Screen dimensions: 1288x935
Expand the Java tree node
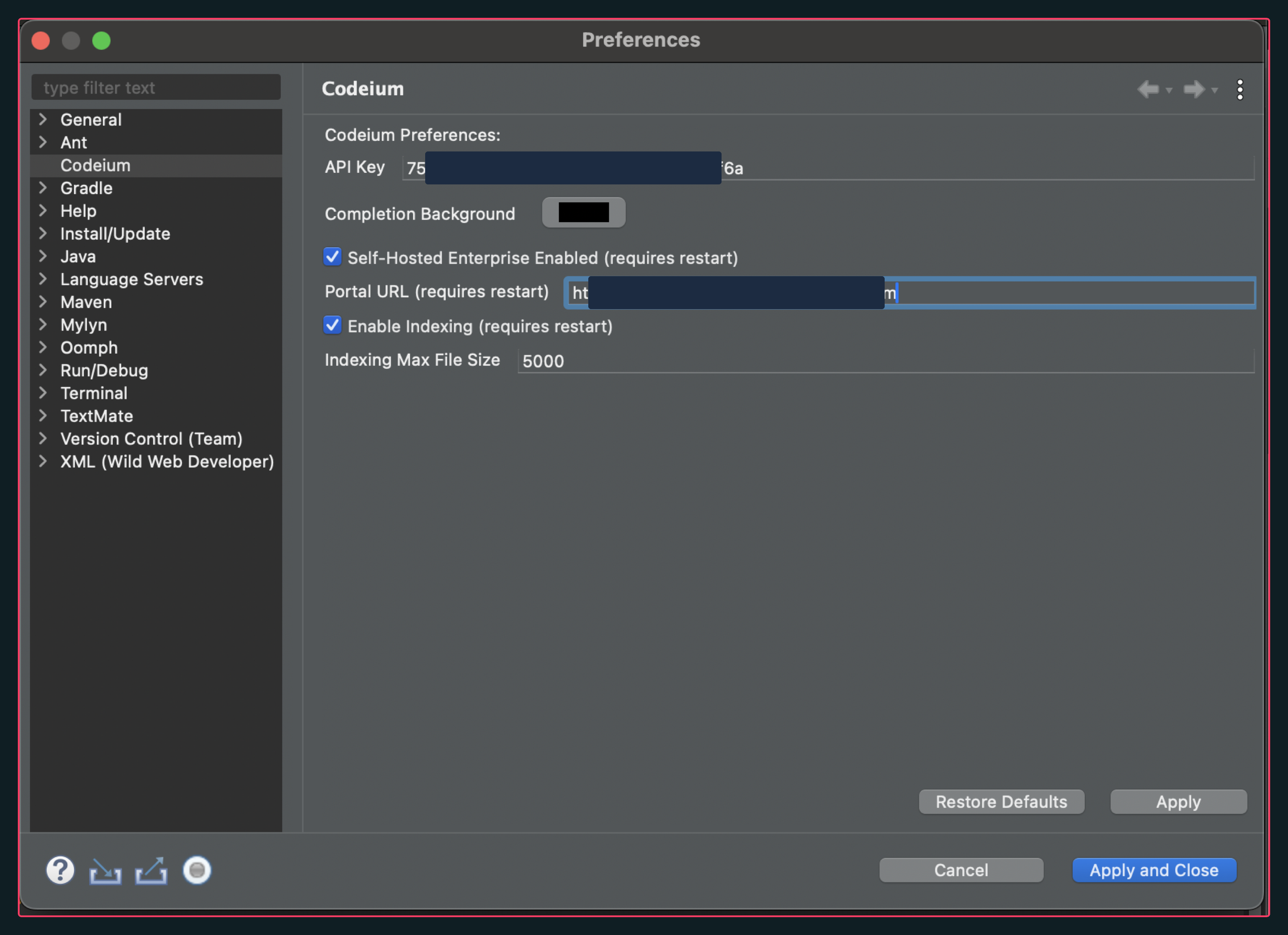pyautogui.click(x=43, y=256)
